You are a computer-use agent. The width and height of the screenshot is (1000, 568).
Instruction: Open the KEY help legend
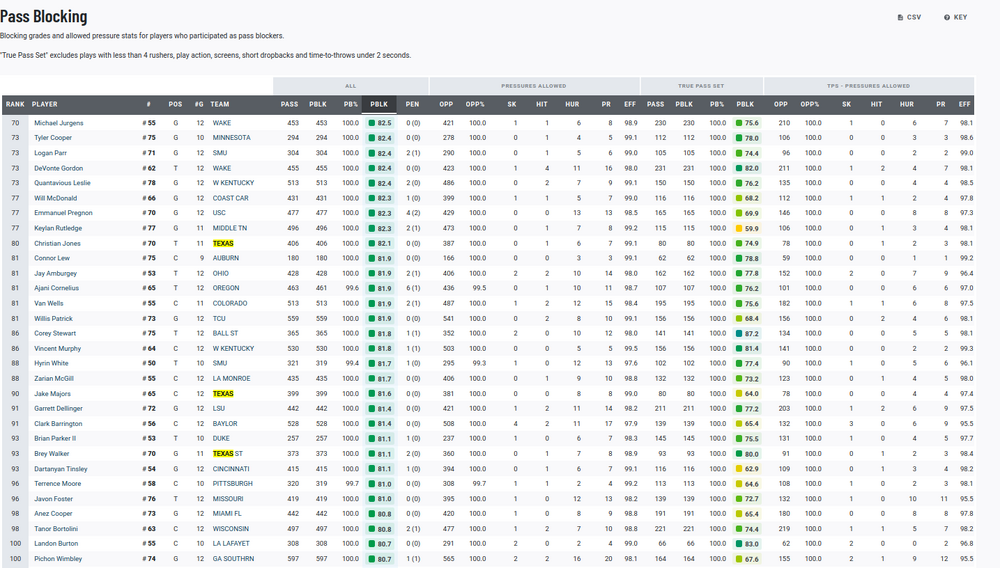pyautogui.click(x=955, y=17)
